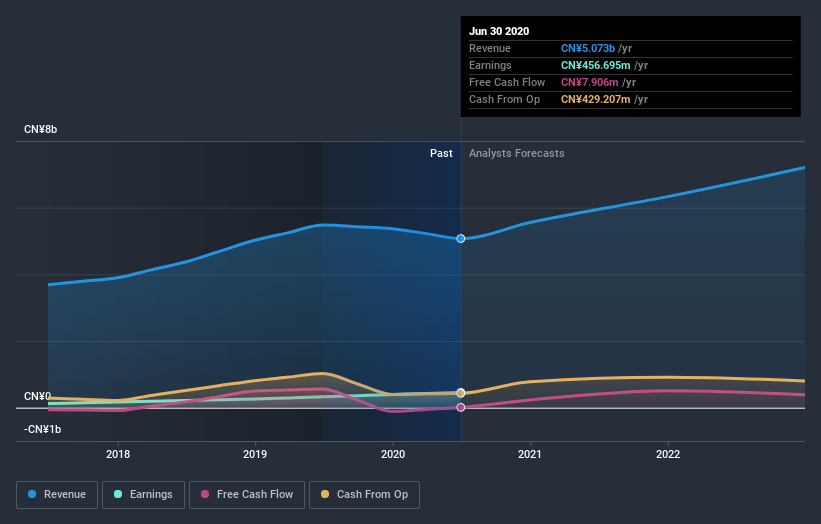The height and width of the screenshot is (524, 821).
Task: Click the -CN¥1b y-axis label
Action: point(42,429)
